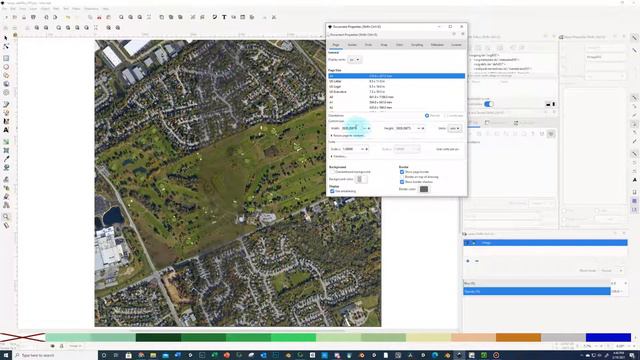Open the Display units dropdown
Screen dimensions: 640x360
pyautogui.click(x=354, y=60)
